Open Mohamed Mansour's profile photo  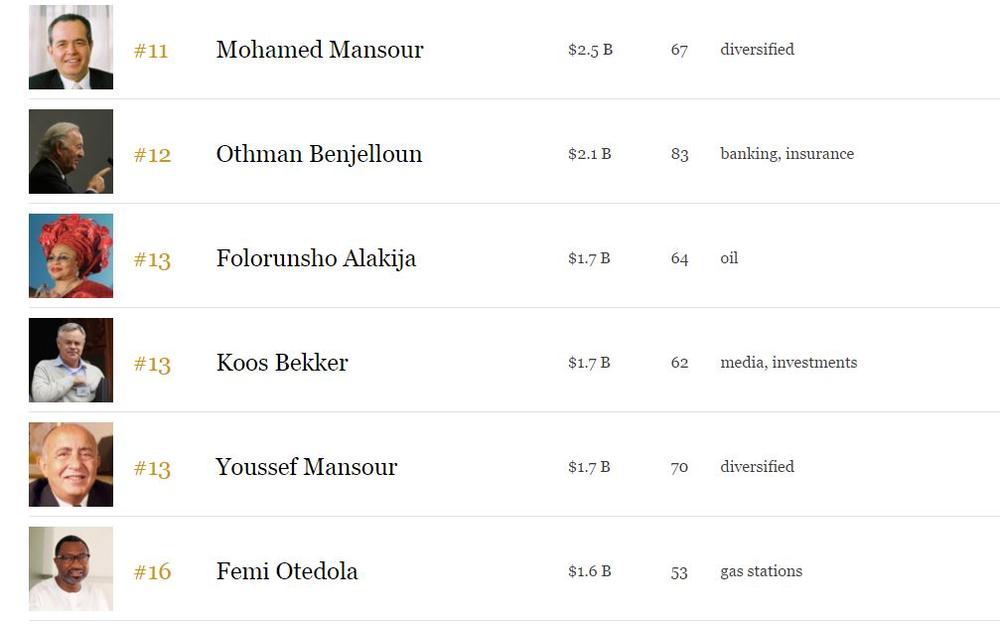pyautogui.click(x=71, y=47)
